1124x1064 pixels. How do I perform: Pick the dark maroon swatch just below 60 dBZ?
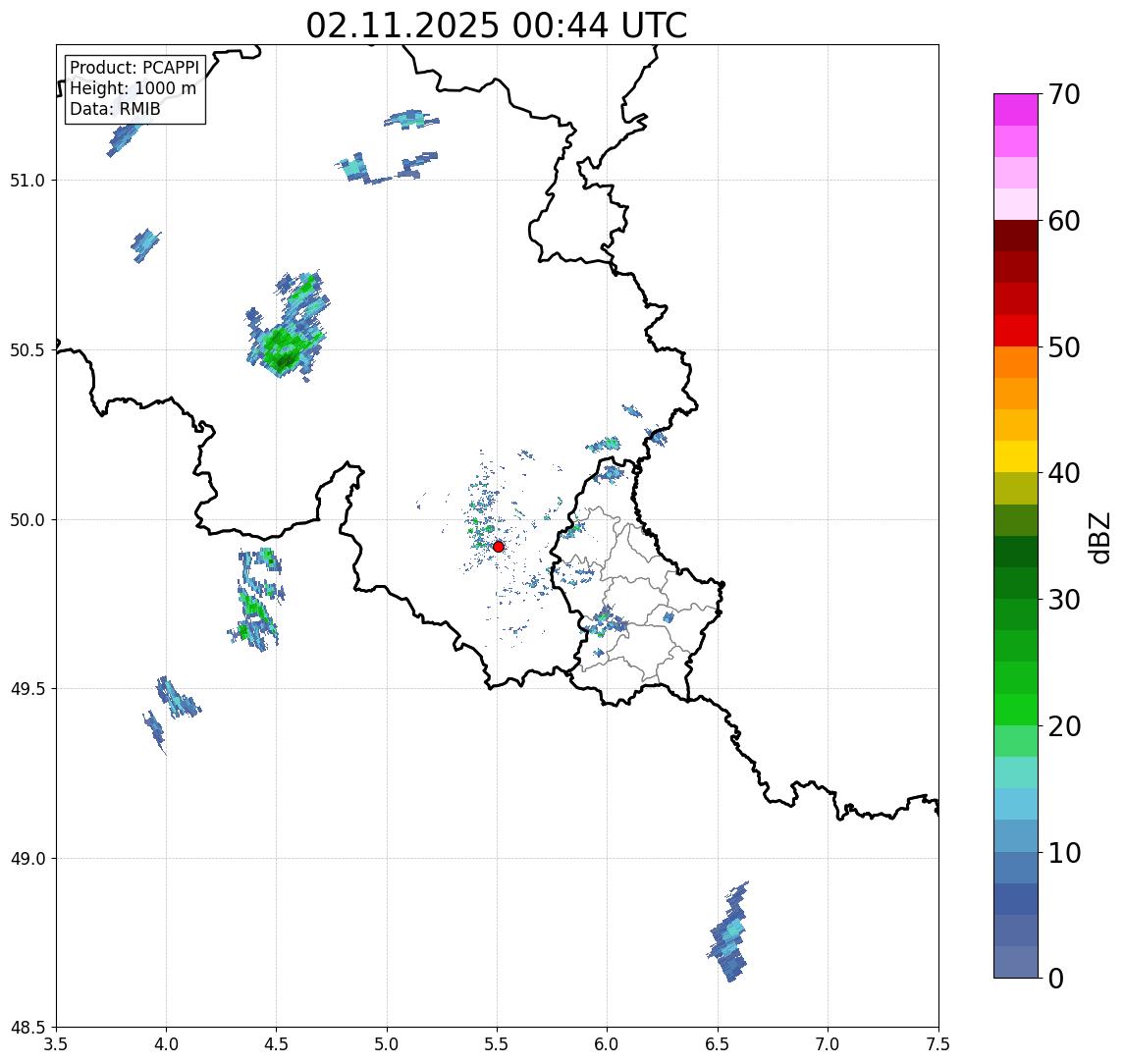pyautogui.click(x=1016, y=236)
